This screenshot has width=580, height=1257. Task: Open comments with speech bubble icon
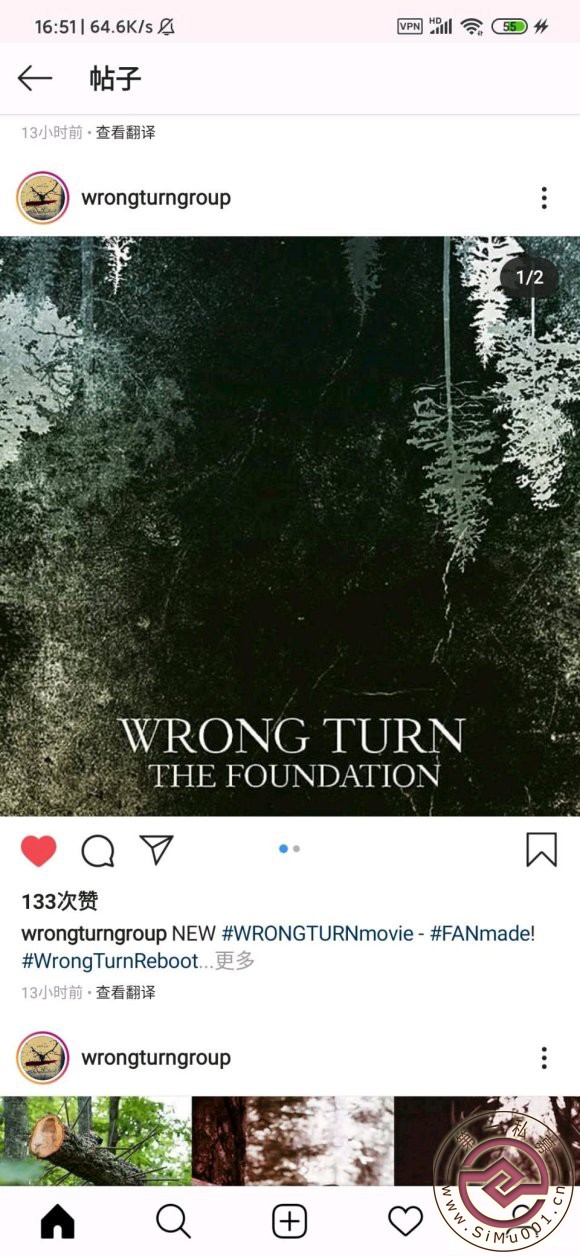pyautogui.click(x=98, y=851)
